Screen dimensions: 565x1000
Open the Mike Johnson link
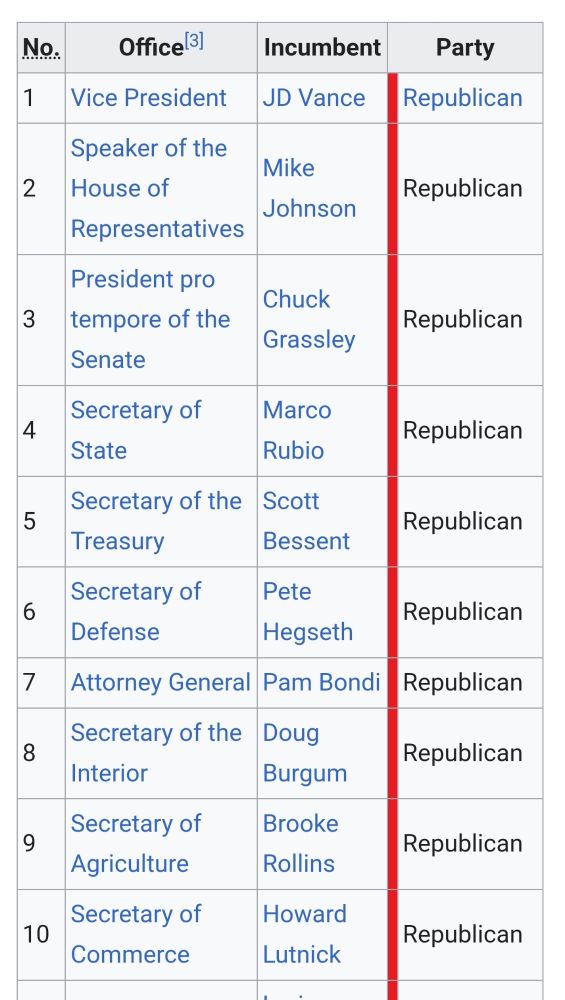309,189
